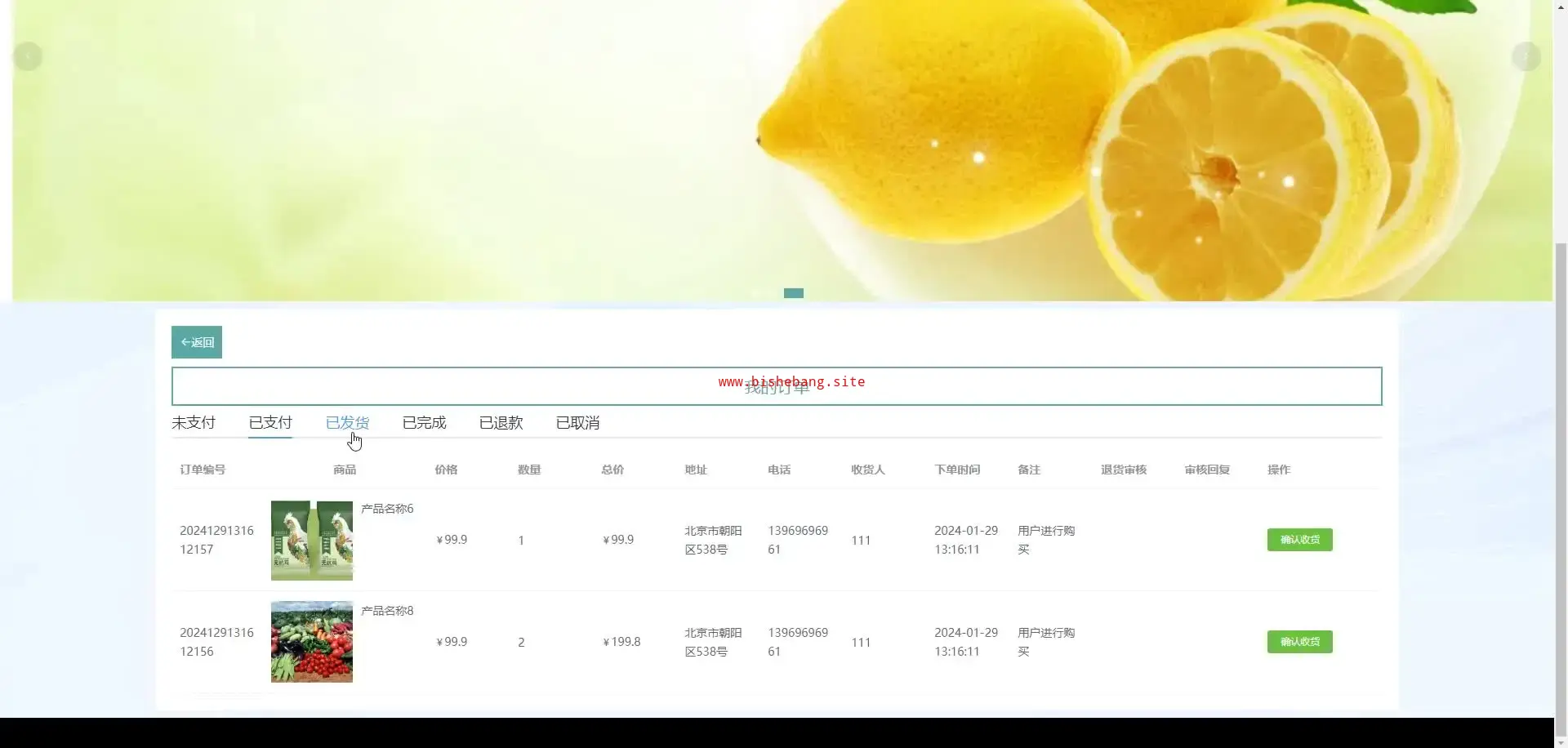Click the 审核回复 column header
The height and width of the screenshot is (748, 1568).
1207,470
